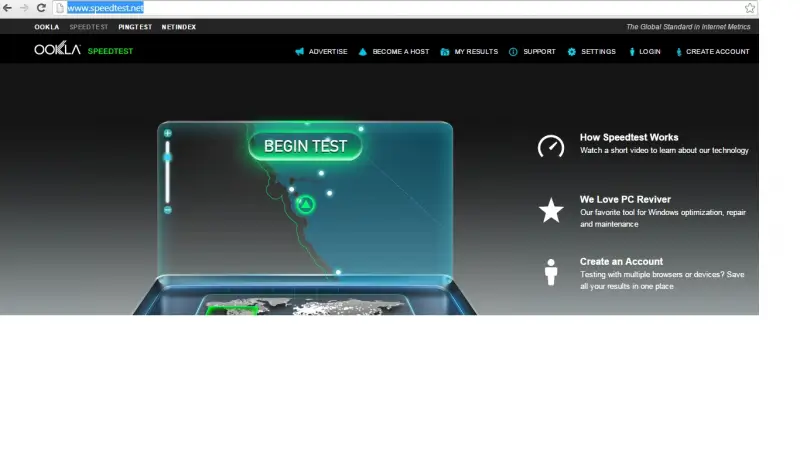Viewport: 800px width, 450px height.
Task: Open BECOME A HOST page
Action: [x=401, y=52]
